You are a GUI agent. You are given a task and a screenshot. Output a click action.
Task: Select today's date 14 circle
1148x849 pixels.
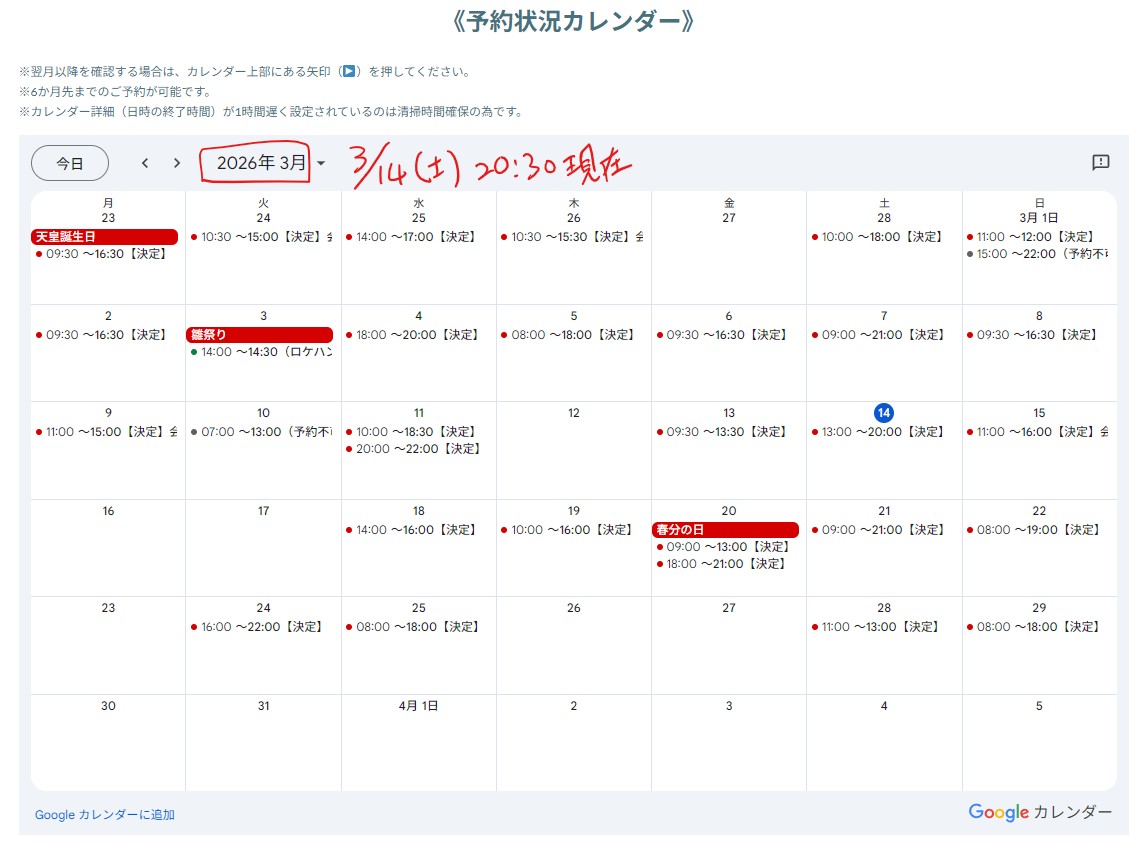pos(883,413)
